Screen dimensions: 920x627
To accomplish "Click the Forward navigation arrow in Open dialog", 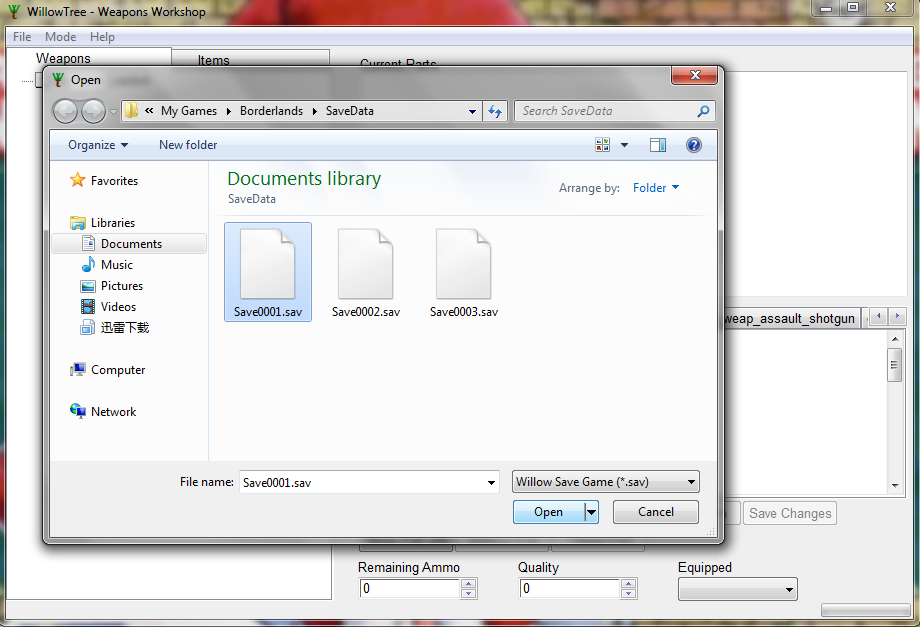I will tap(93, 111).
